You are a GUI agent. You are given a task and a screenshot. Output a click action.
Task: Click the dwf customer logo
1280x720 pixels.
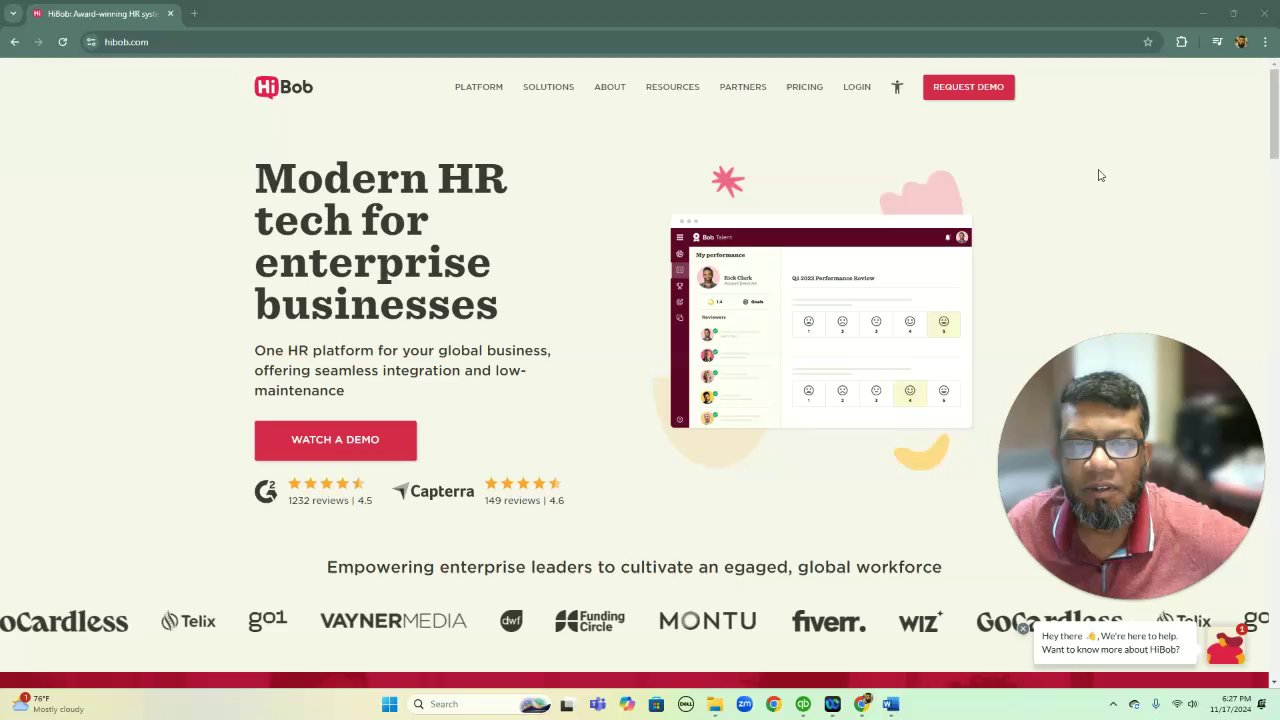tap(511, 621)
